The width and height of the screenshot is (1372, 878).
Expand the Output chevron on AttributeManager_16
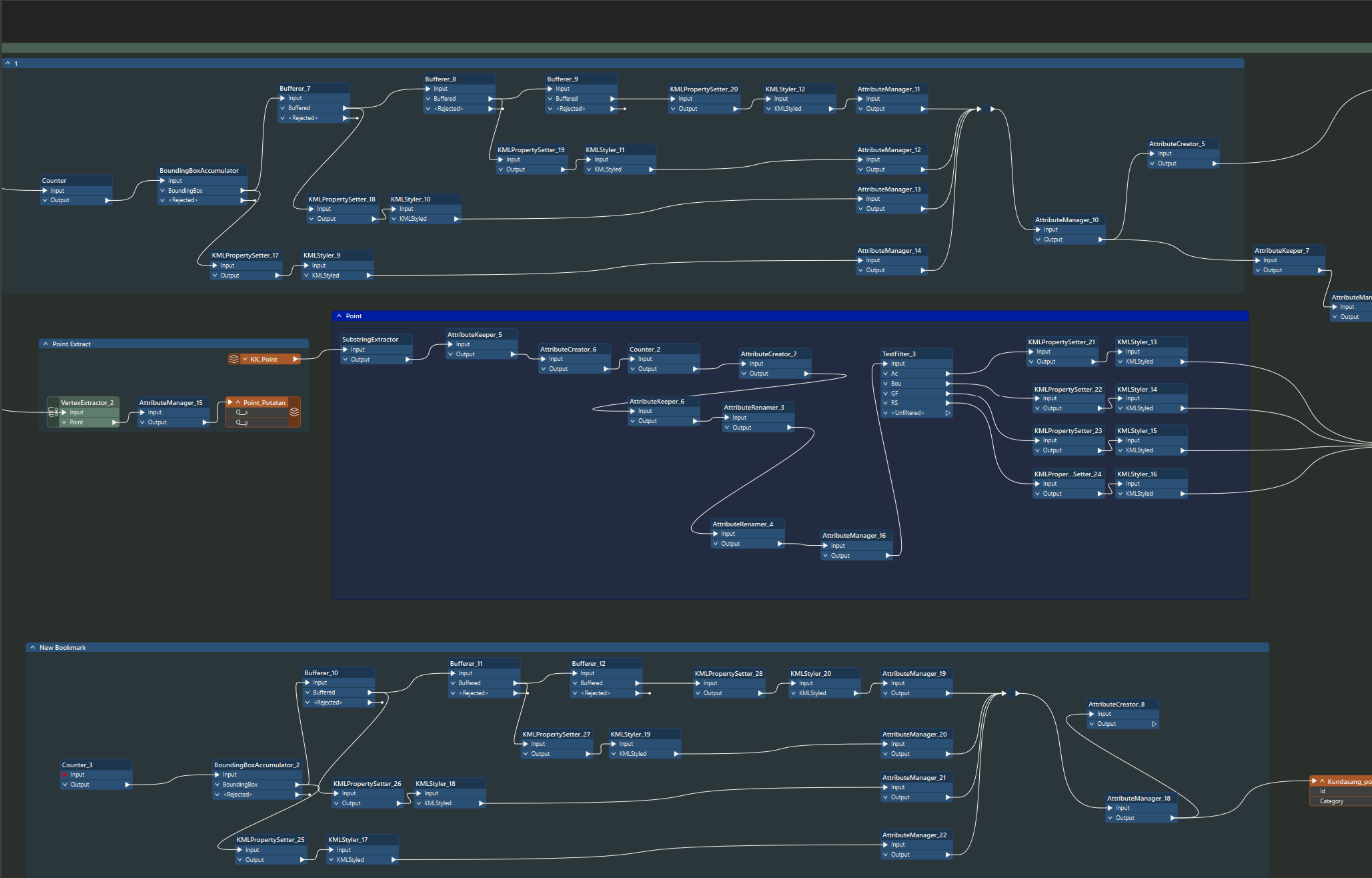824,555
